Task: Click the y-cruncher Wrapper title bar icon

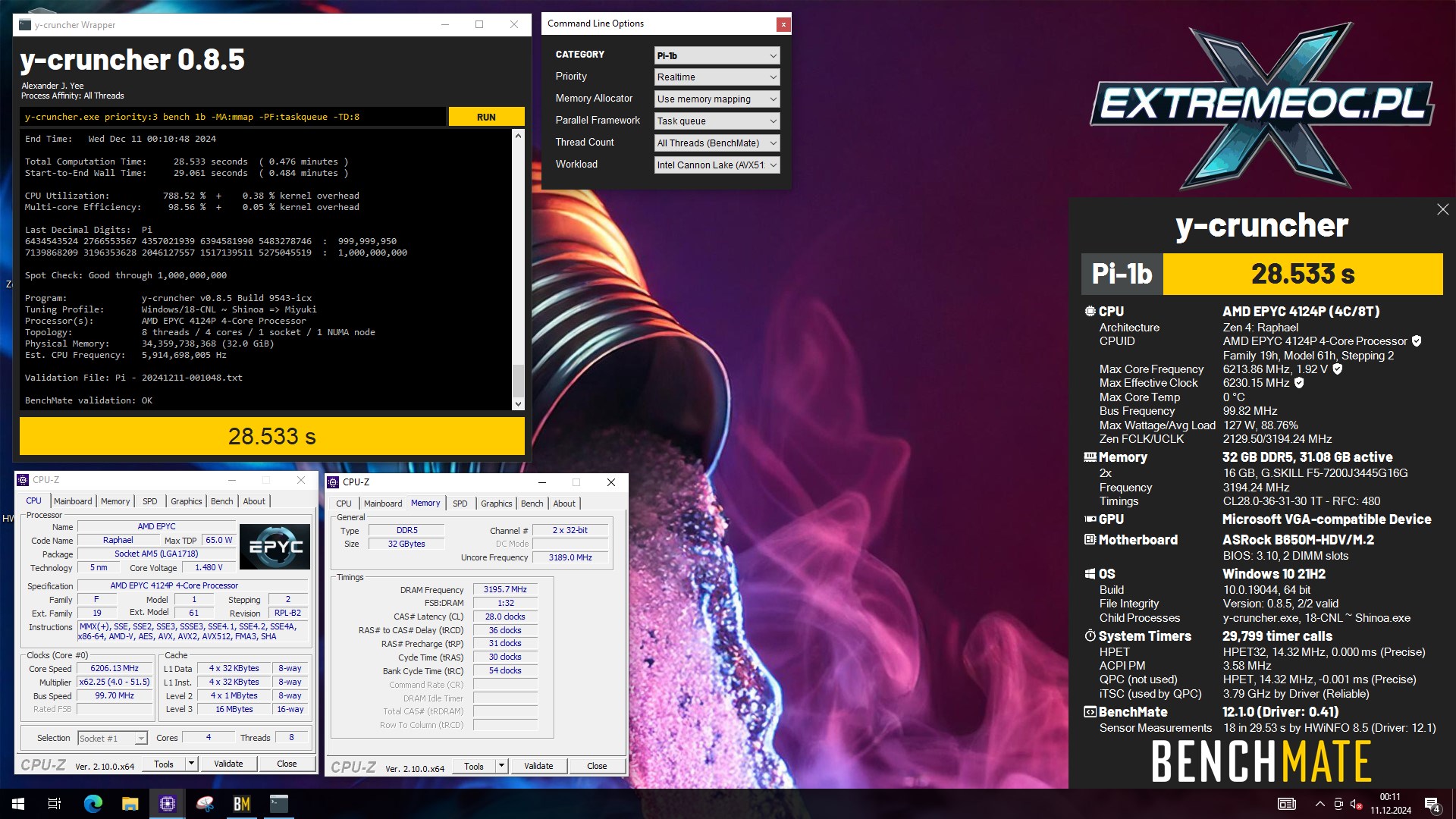Action: click(25, 25)
